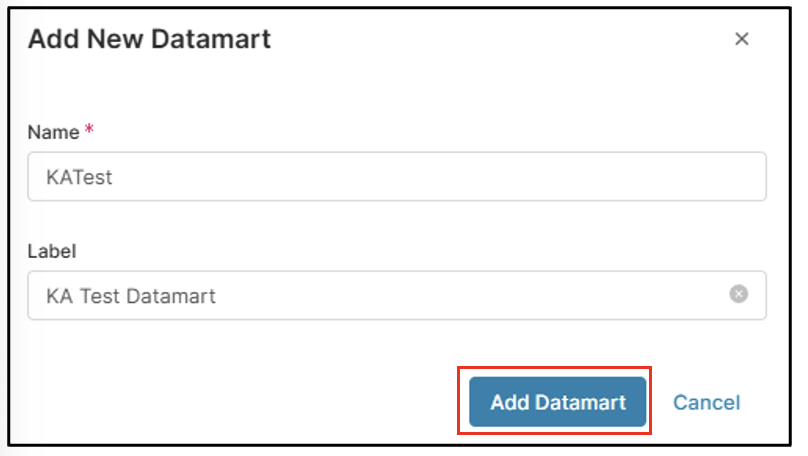Screen dimensions: 808x456
Task: Remove Label text via the circular clear icon
Action: [x=738, y=295]
